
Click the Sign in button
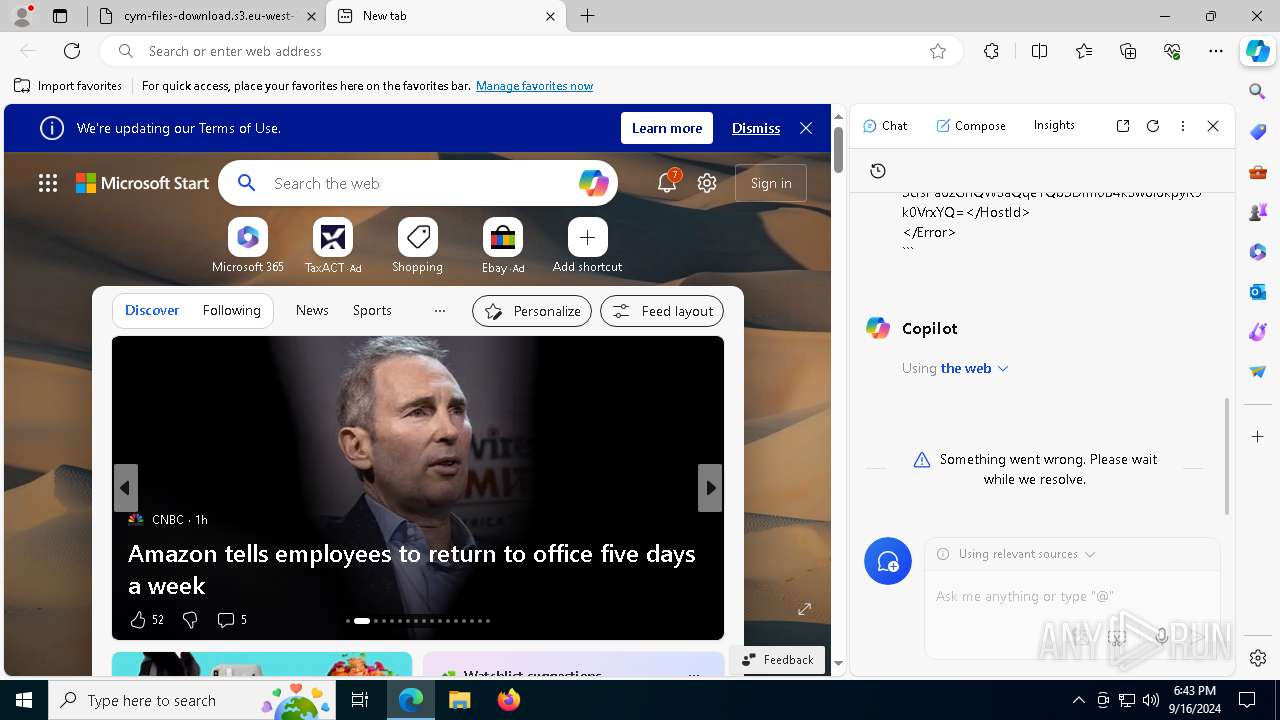[771, 183]
